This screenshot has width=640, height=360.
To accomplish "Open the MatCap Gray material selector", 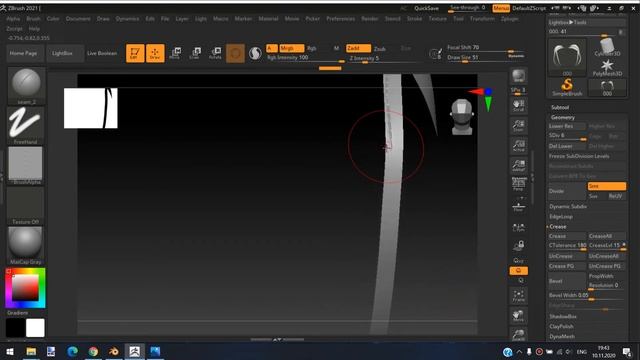I will 26,246.
